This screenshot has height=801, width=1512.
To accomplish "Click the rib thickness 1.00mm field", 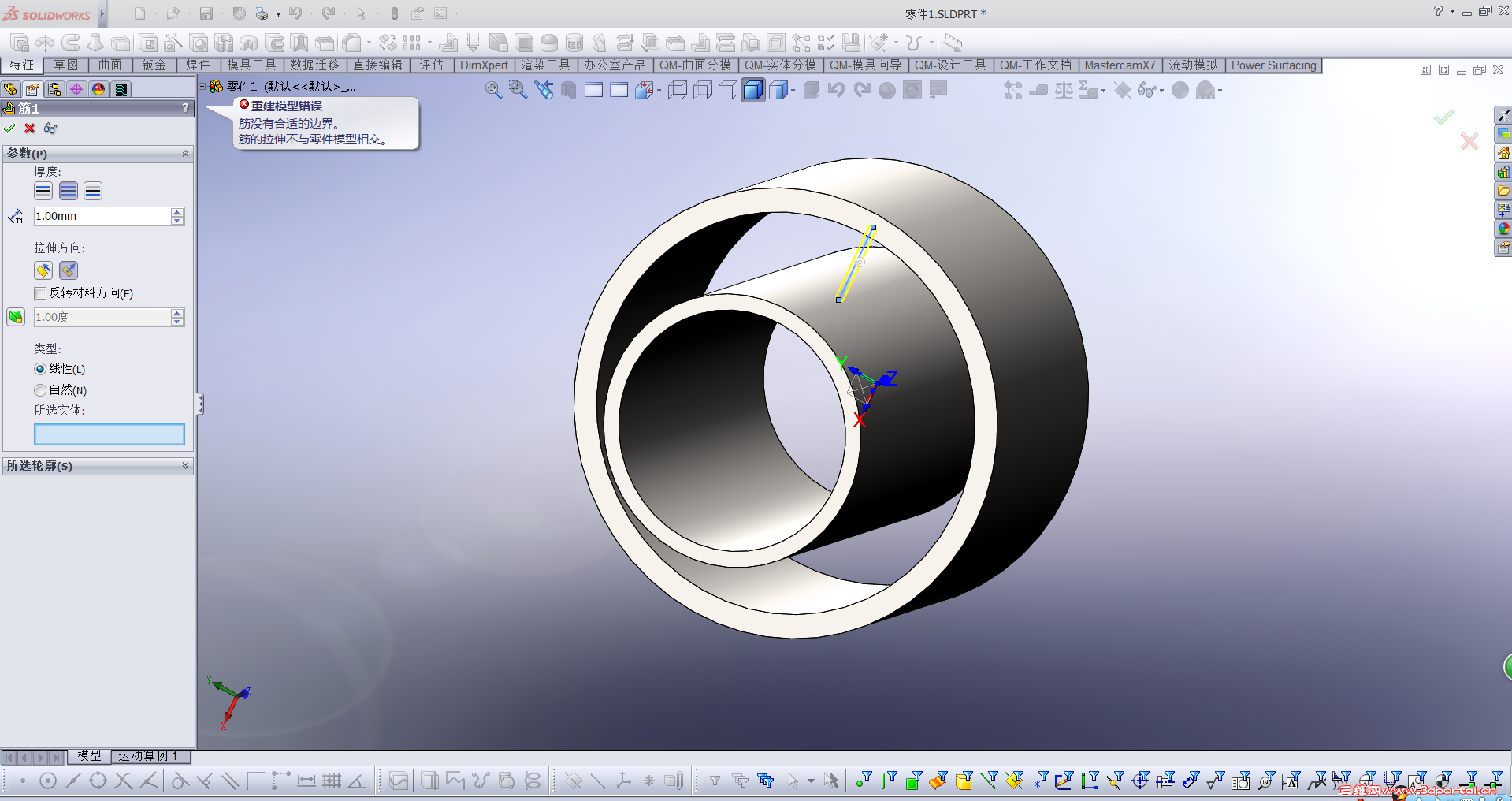I will point(102,216).
